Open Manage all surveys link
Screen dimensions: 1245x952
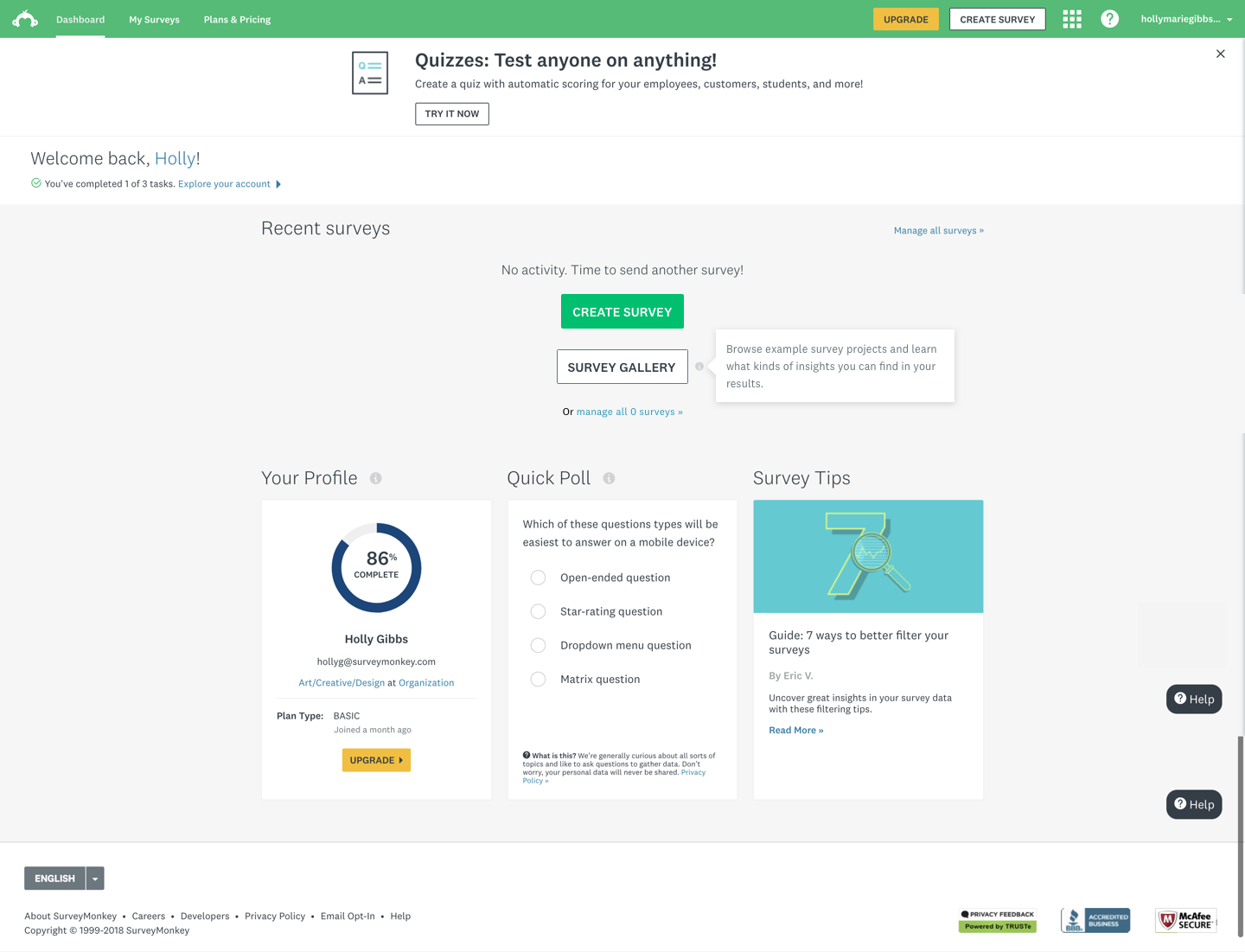(938, 231)
